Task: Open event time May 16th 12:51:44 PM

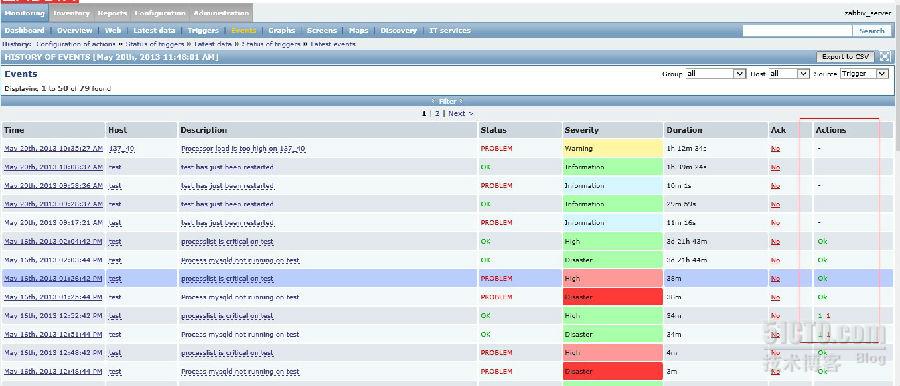Action: [x=53, y=334]
